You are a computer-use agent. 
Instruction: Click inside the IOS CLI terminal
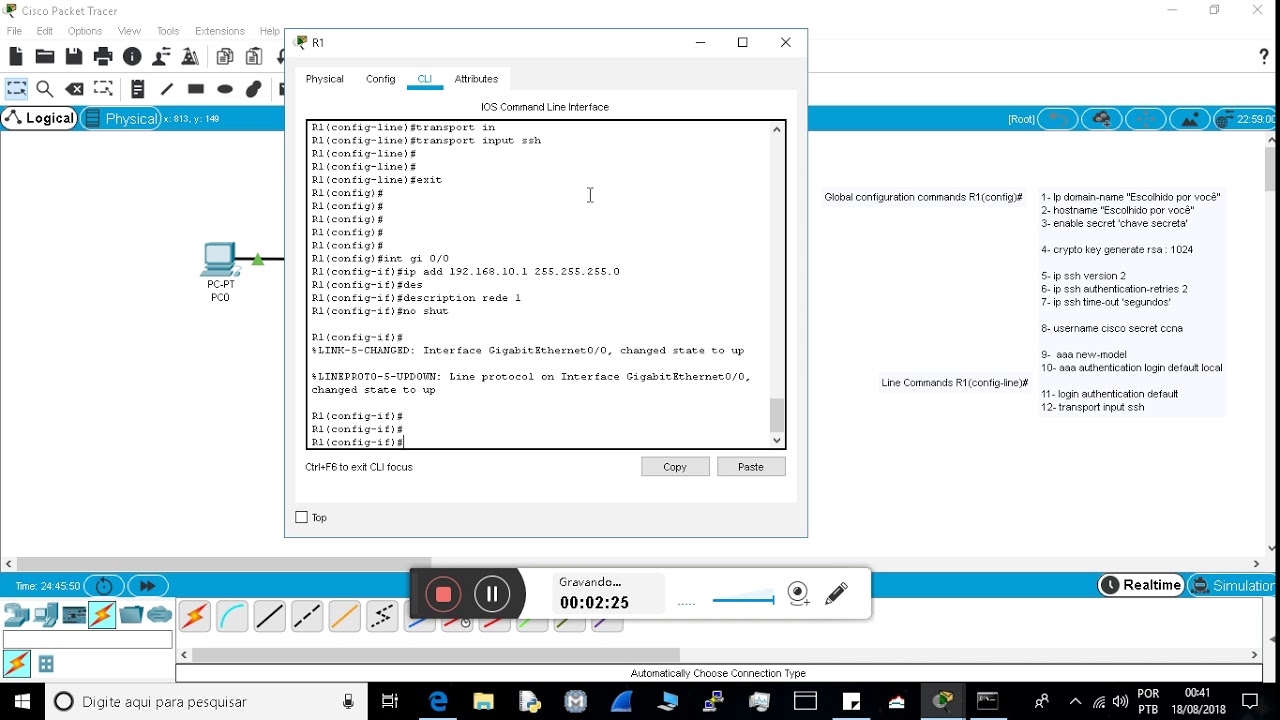[538, 285]
